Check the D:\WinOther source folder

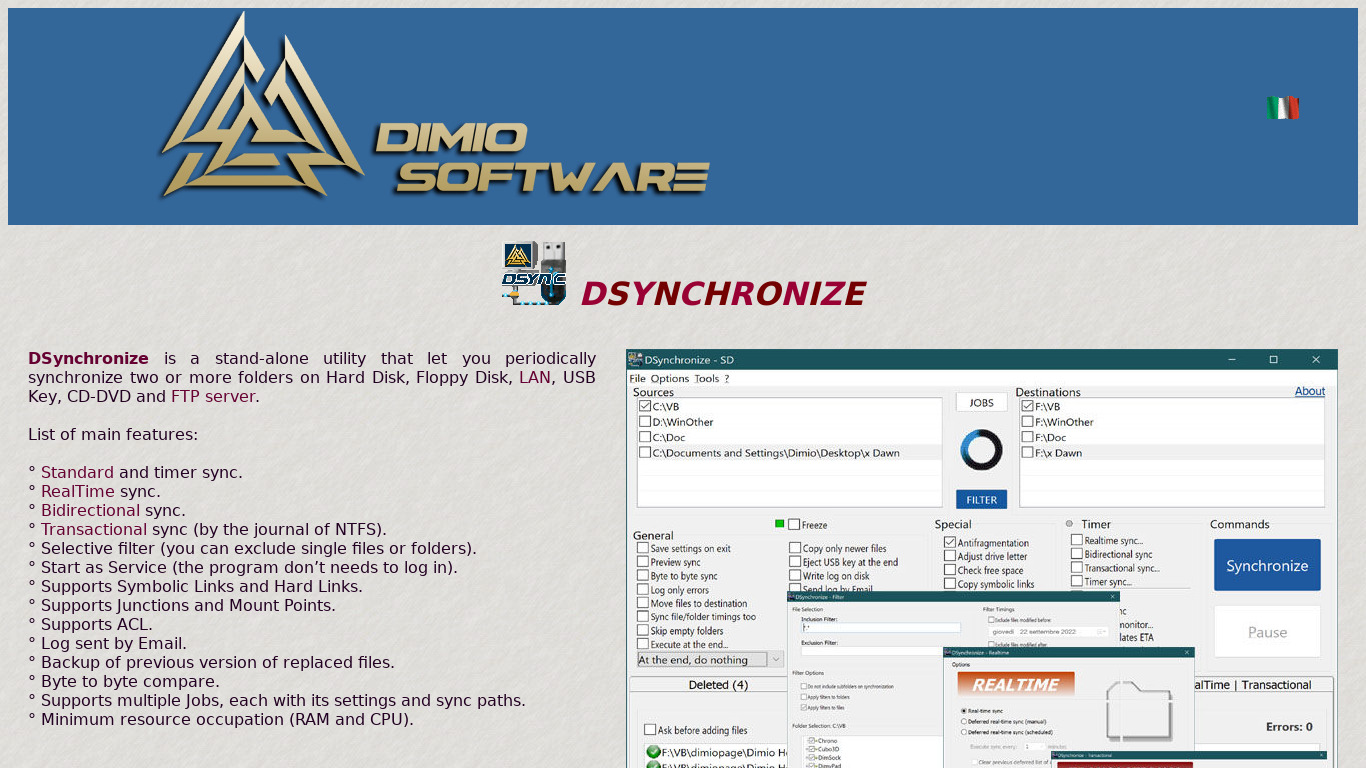click(644, 422)
